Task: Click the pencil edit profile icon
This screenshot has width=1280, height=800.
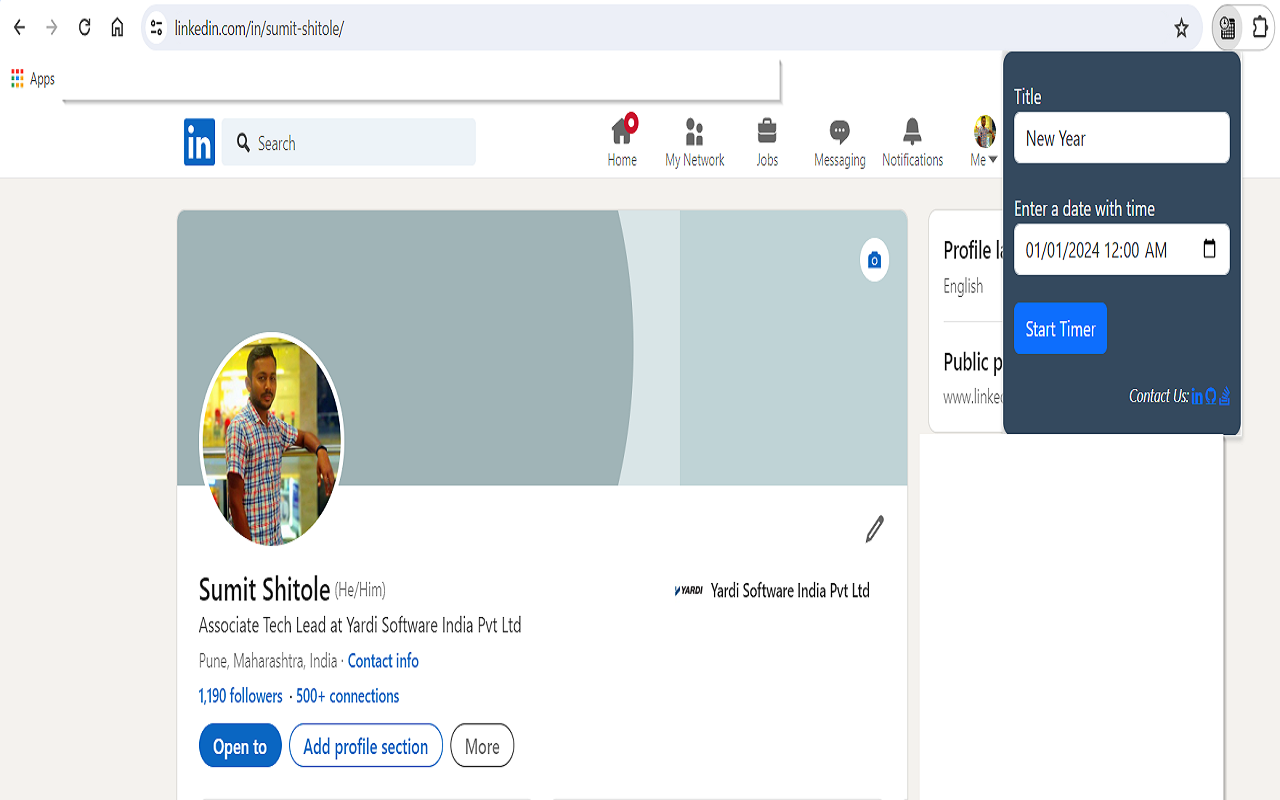Action: tap(874, 529)
